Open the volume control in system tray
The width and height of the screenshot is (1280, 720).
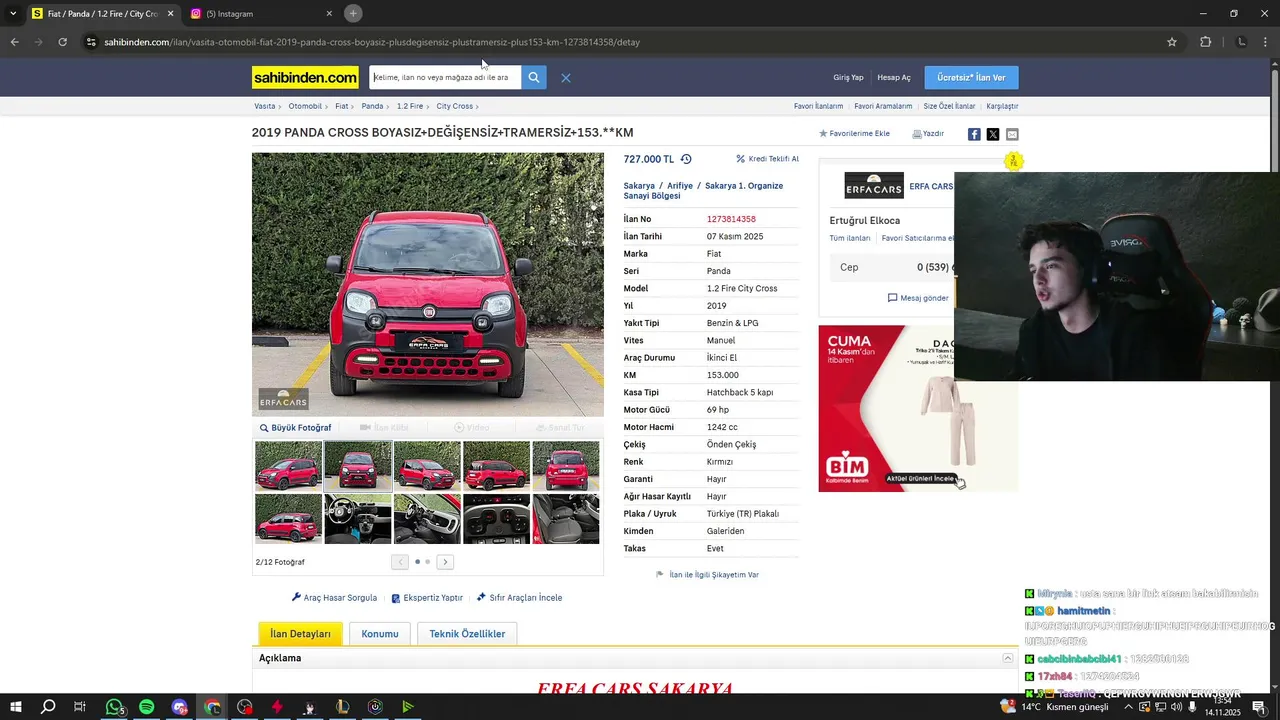click(1177, 707)
